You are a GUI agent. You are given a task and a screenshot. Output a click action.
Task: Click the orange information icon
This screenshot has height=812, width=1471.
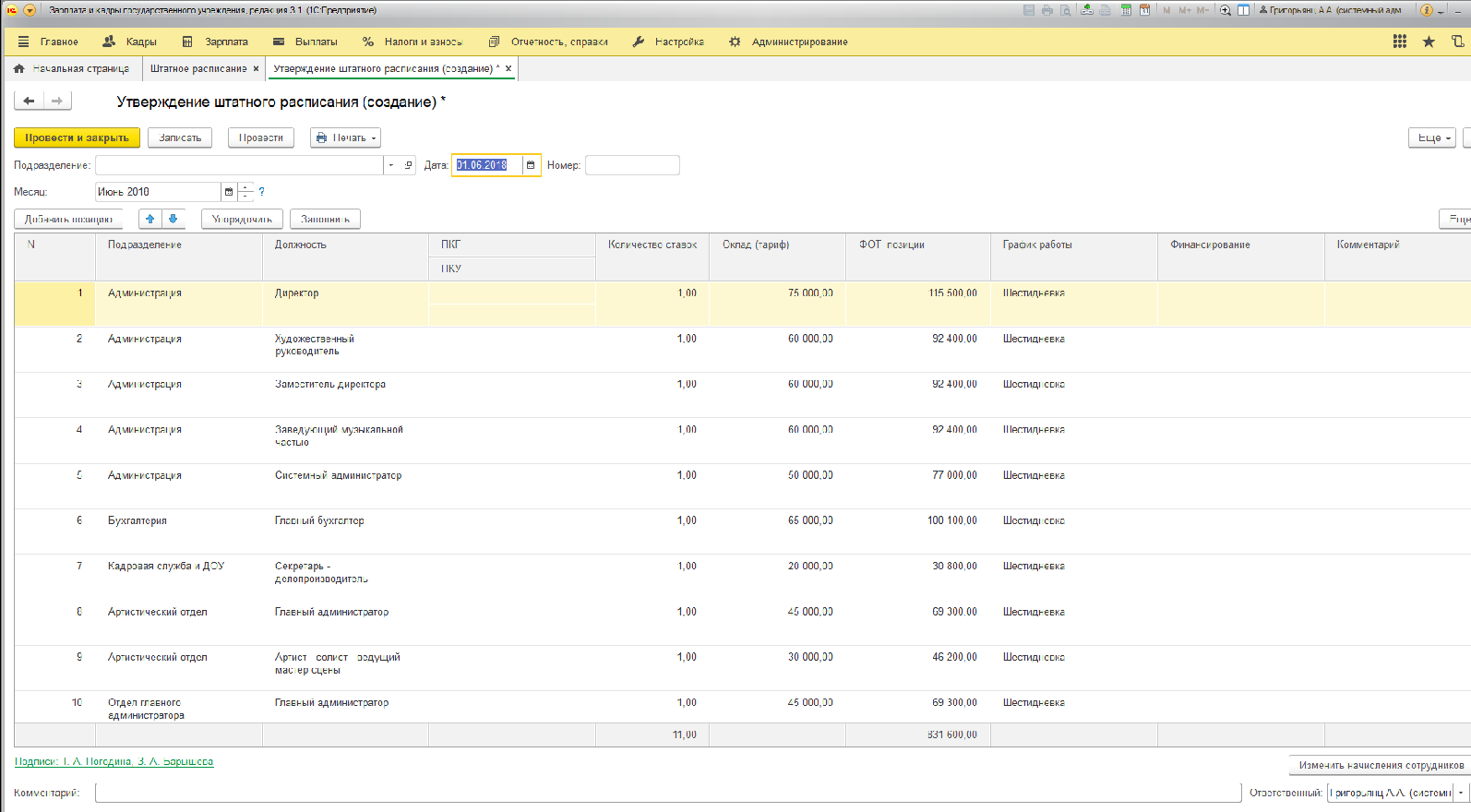(1427, 10)
